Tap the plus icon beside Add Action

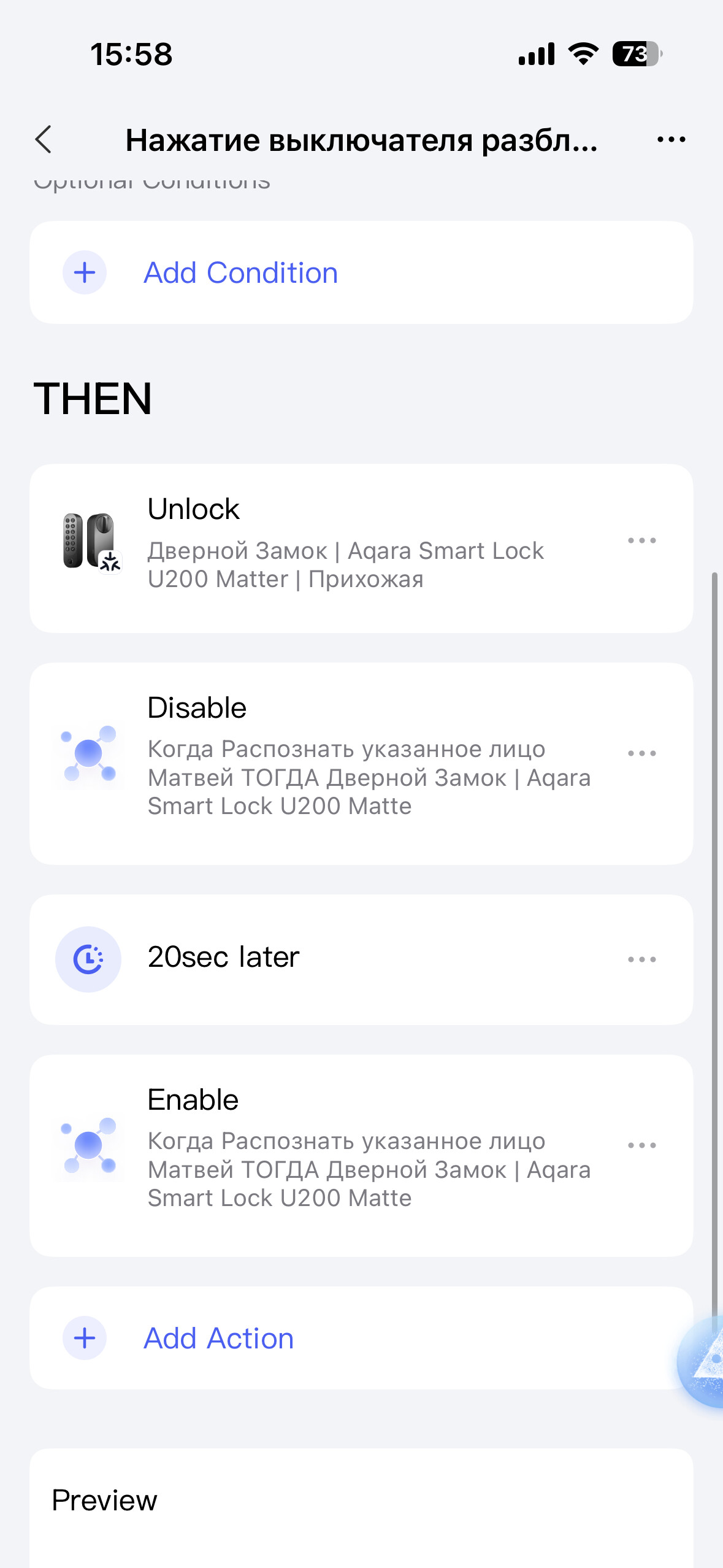85,1338
